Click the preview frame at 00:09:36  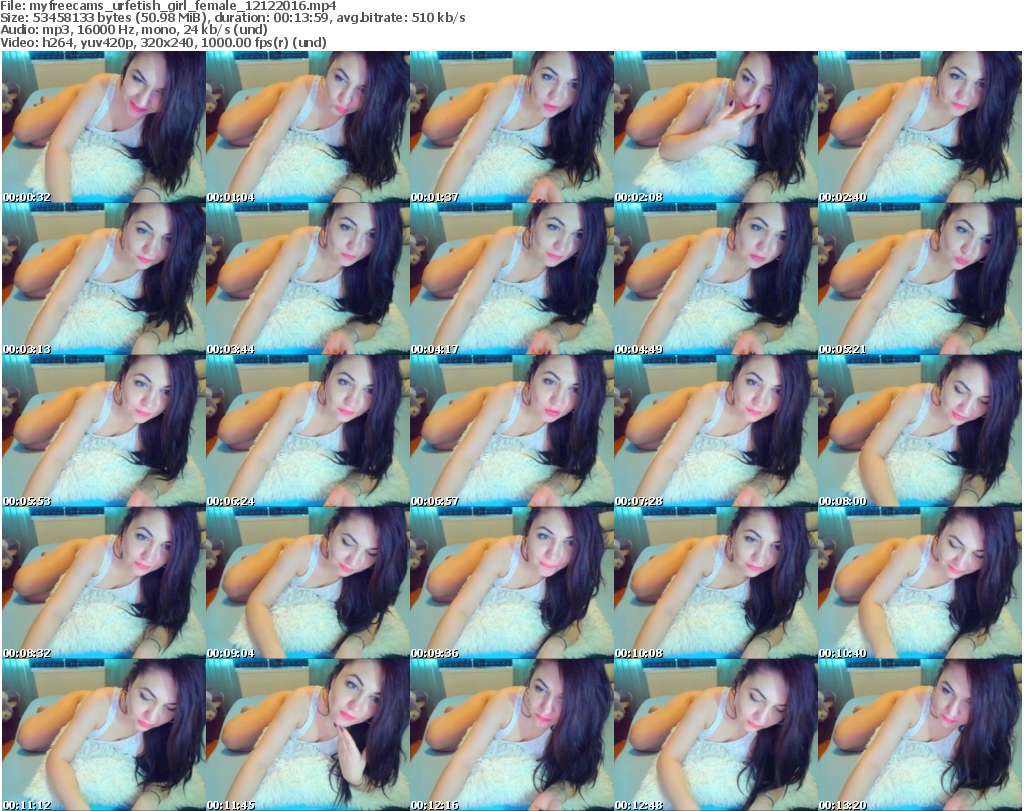click(x=511, y=583)
